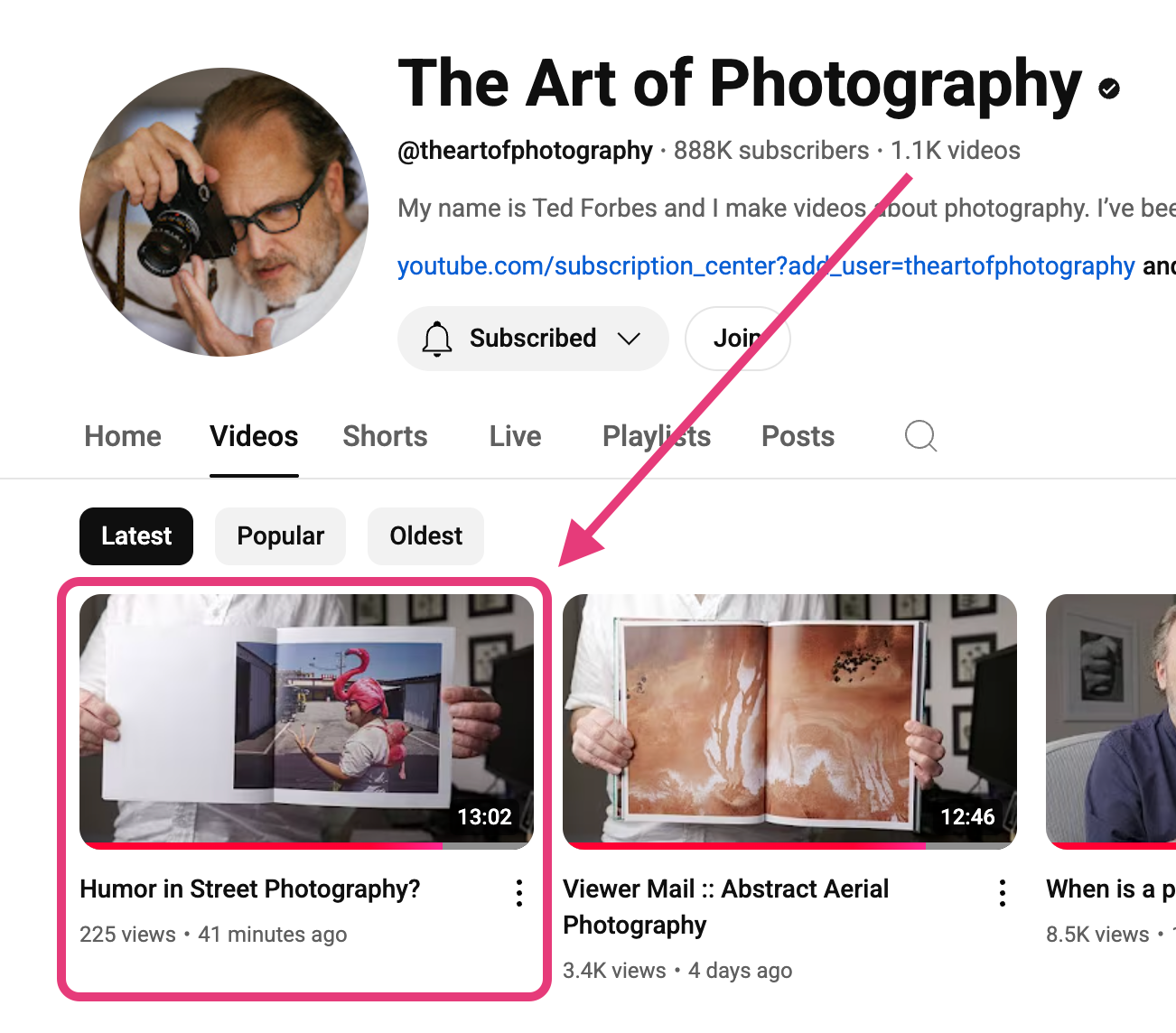Screen dimensions: 1176x1033
Task: Open the Abstract Aerial Photography thumbnail
Action: tap(789, 721)
